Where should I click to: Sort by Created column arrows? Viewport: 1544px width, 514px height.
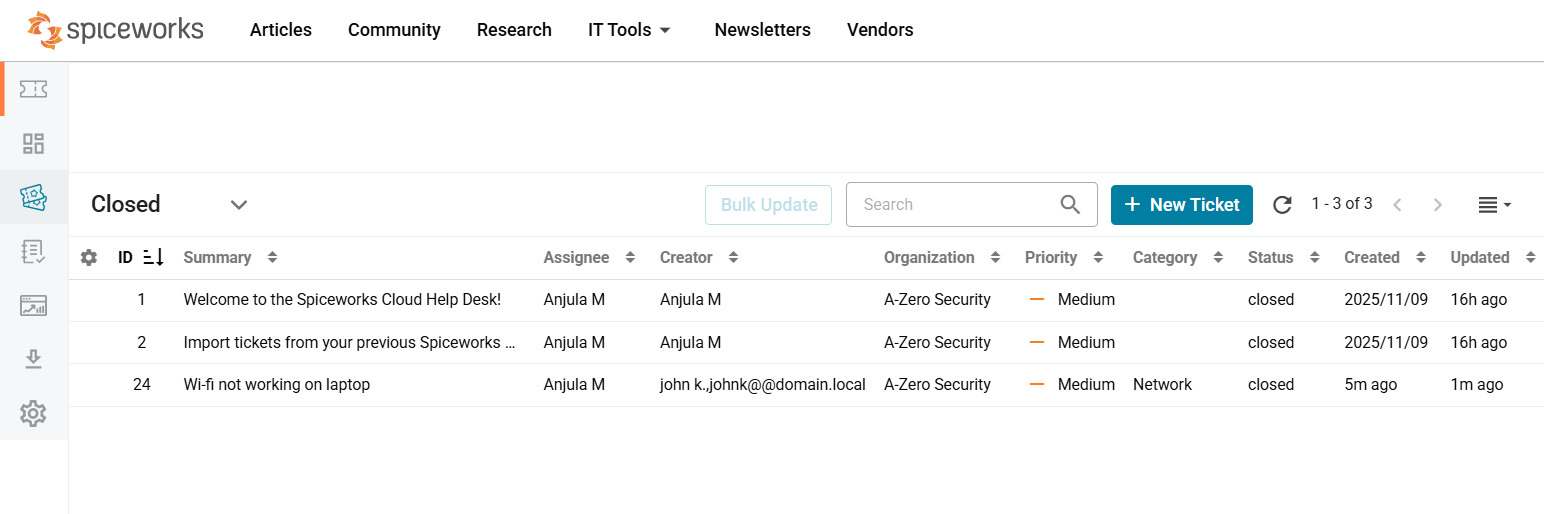[x=1420, y=258]
